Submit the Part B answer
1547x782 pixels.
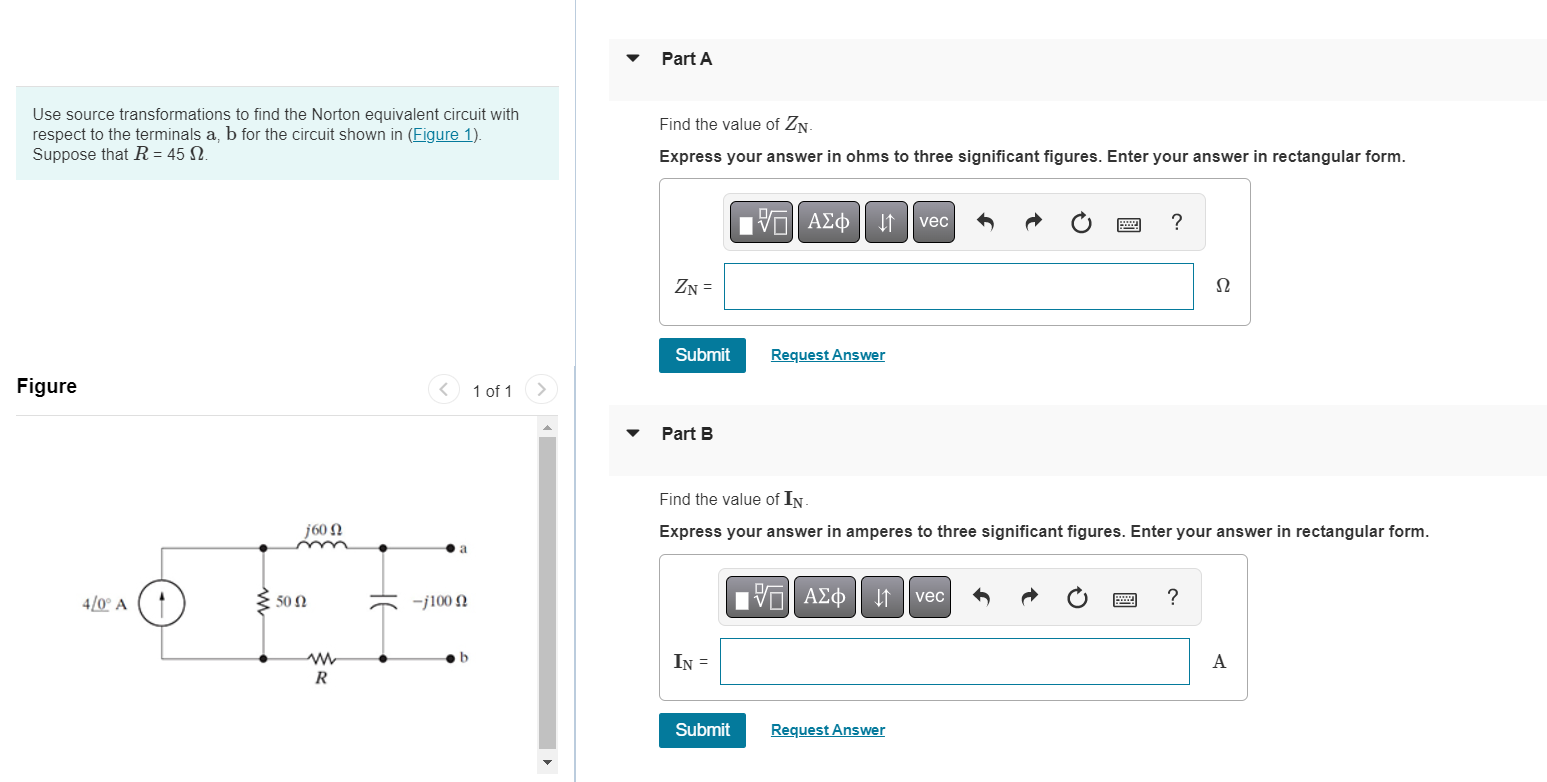pos(702,730)
